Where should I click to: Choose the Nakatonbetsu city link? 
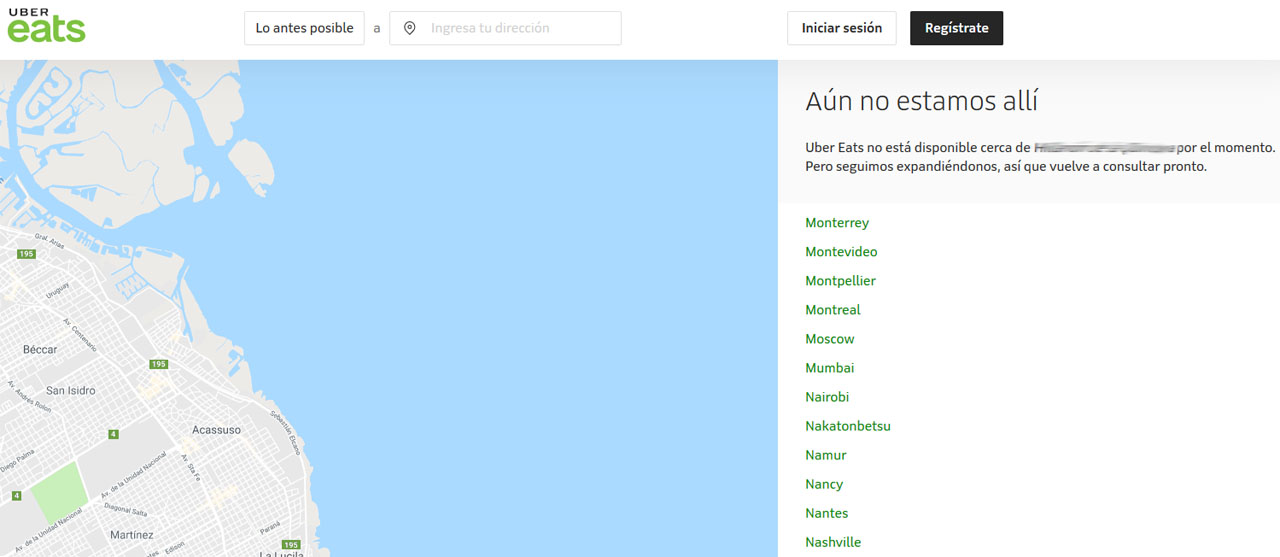pos(848,426)
